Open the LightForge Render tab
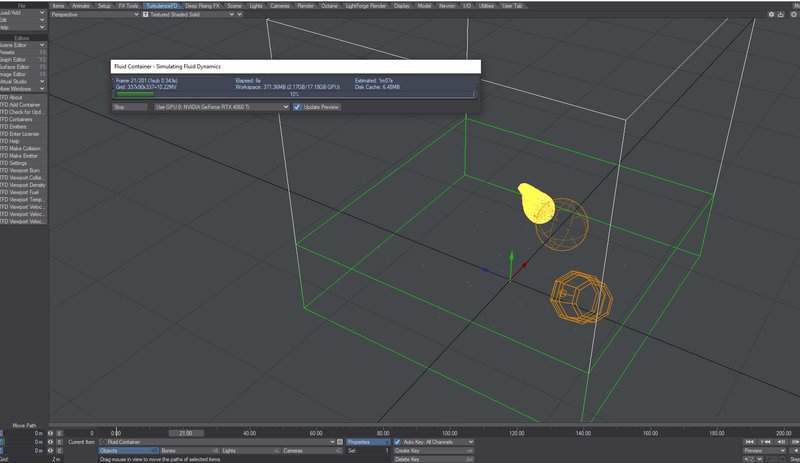The image size is (800, 463). pyautogui.click(x=366, y=6)
